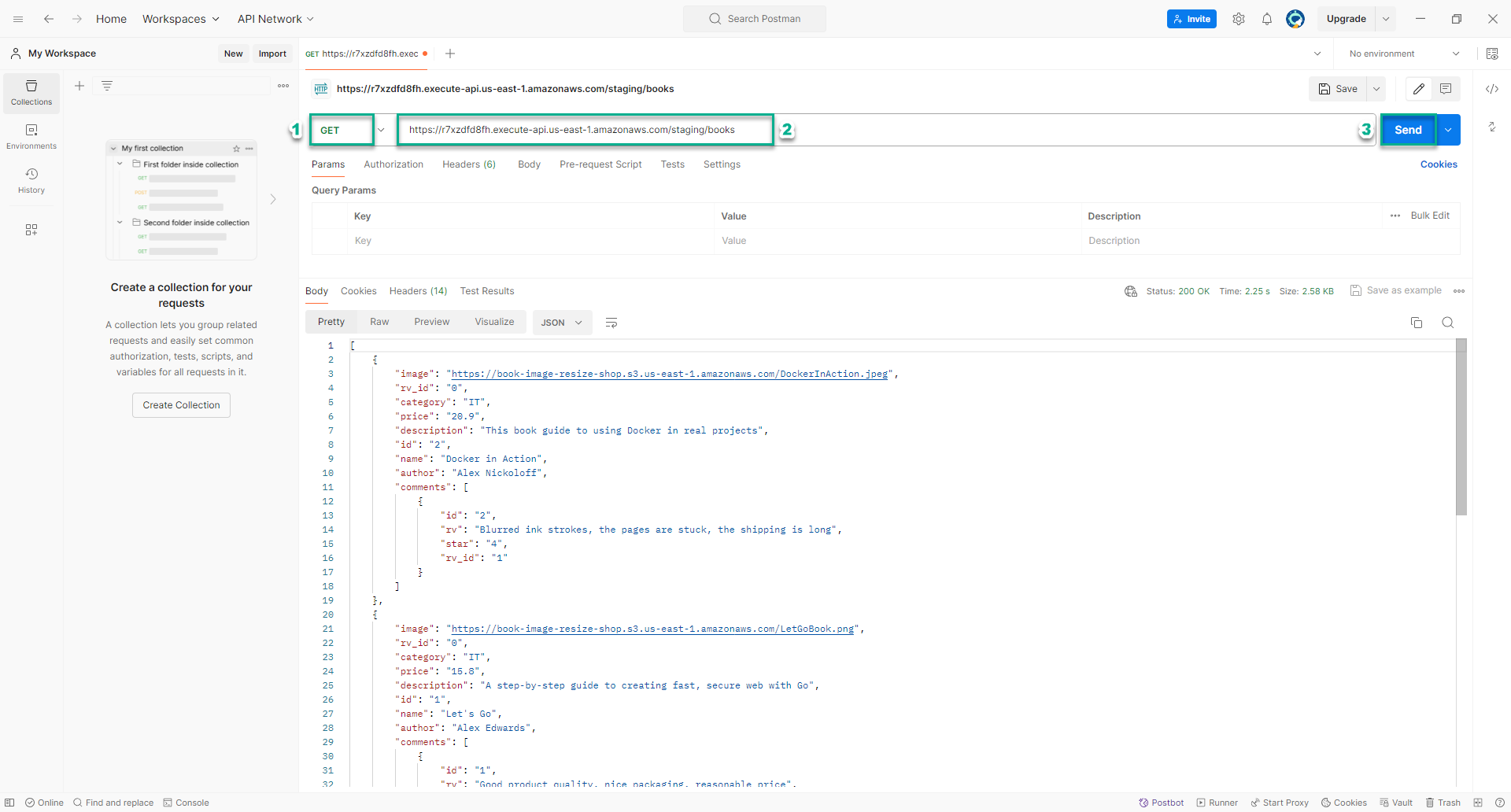Open the Environments sidebar panel
This screenshot has width=1511, height=812.
coord(31,137)
